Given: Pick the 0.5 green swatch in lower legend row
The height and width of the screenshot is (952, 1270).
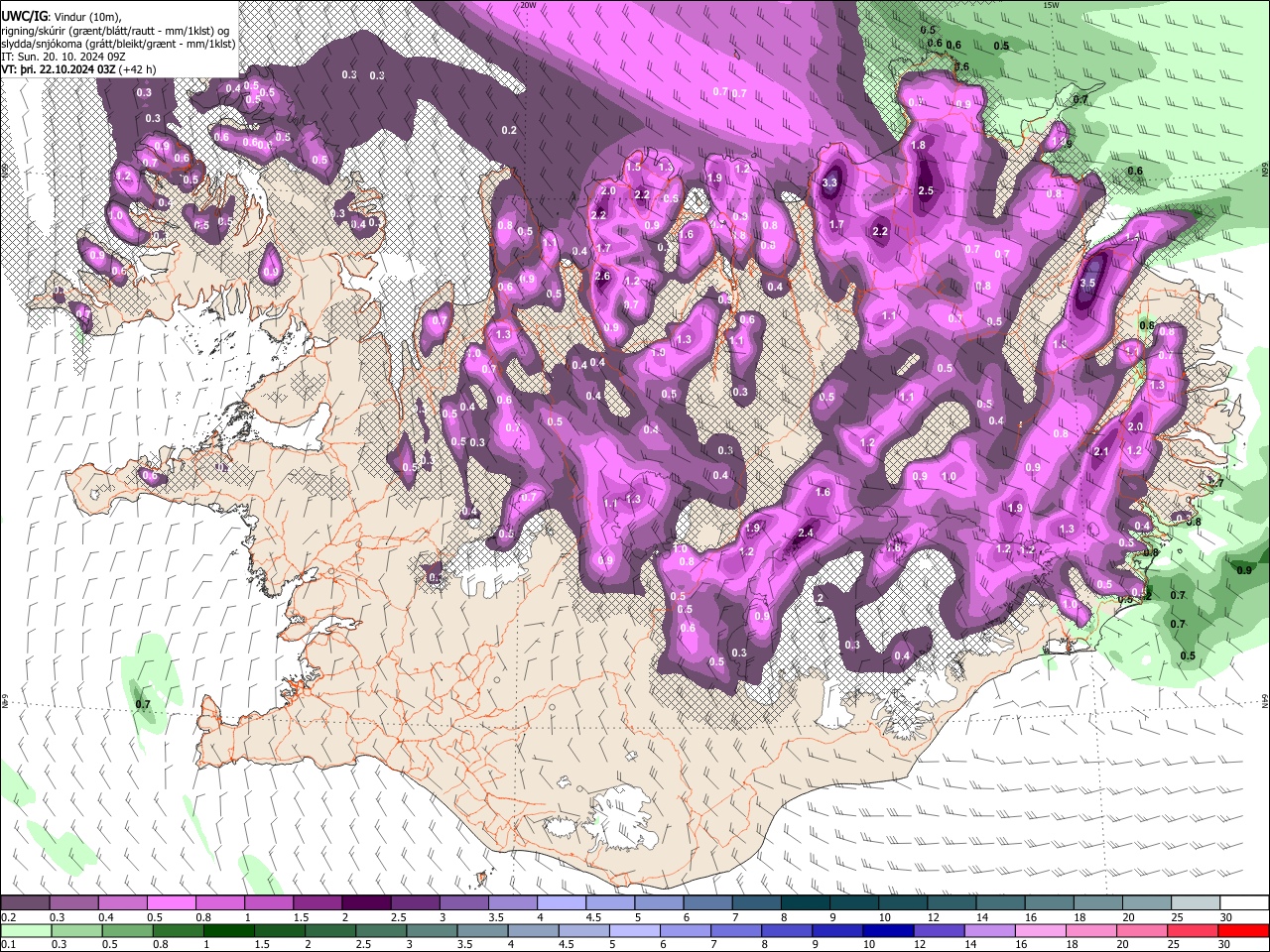Looking at the screenshot, I should coord(127,931).
